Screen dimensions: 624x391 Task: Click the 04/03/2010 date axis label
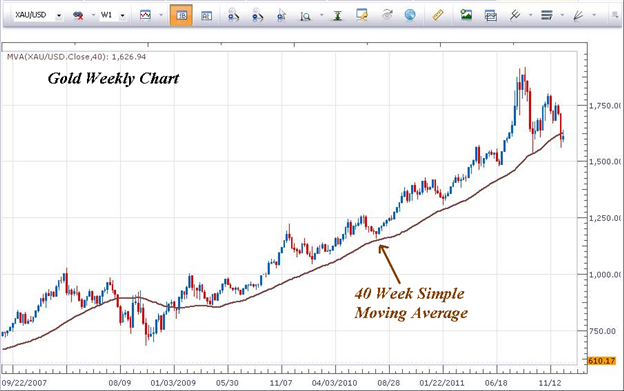pyautogui.click(x=334, y=383)
